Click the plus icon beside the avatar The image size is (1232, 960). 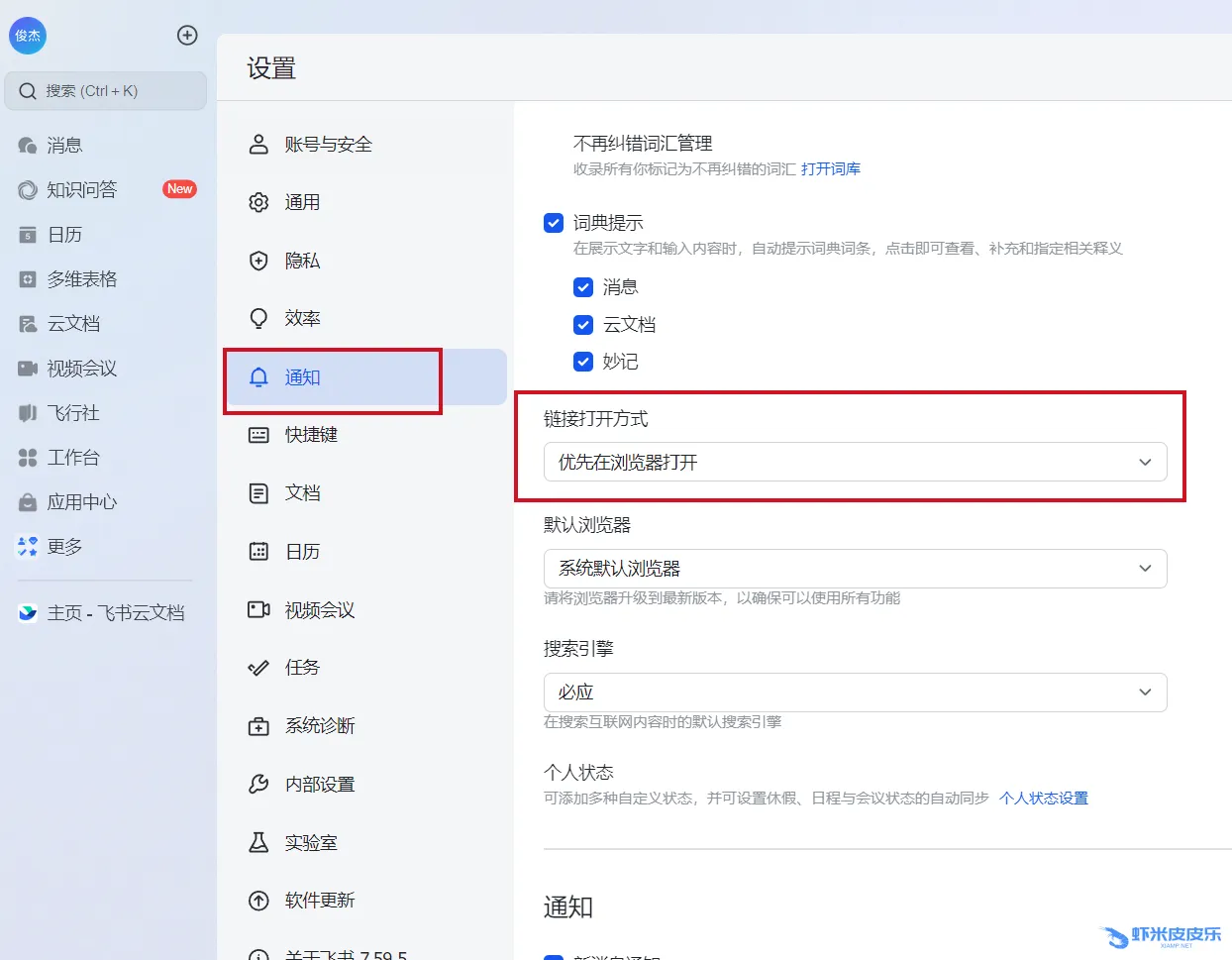(x=187, y=36)
